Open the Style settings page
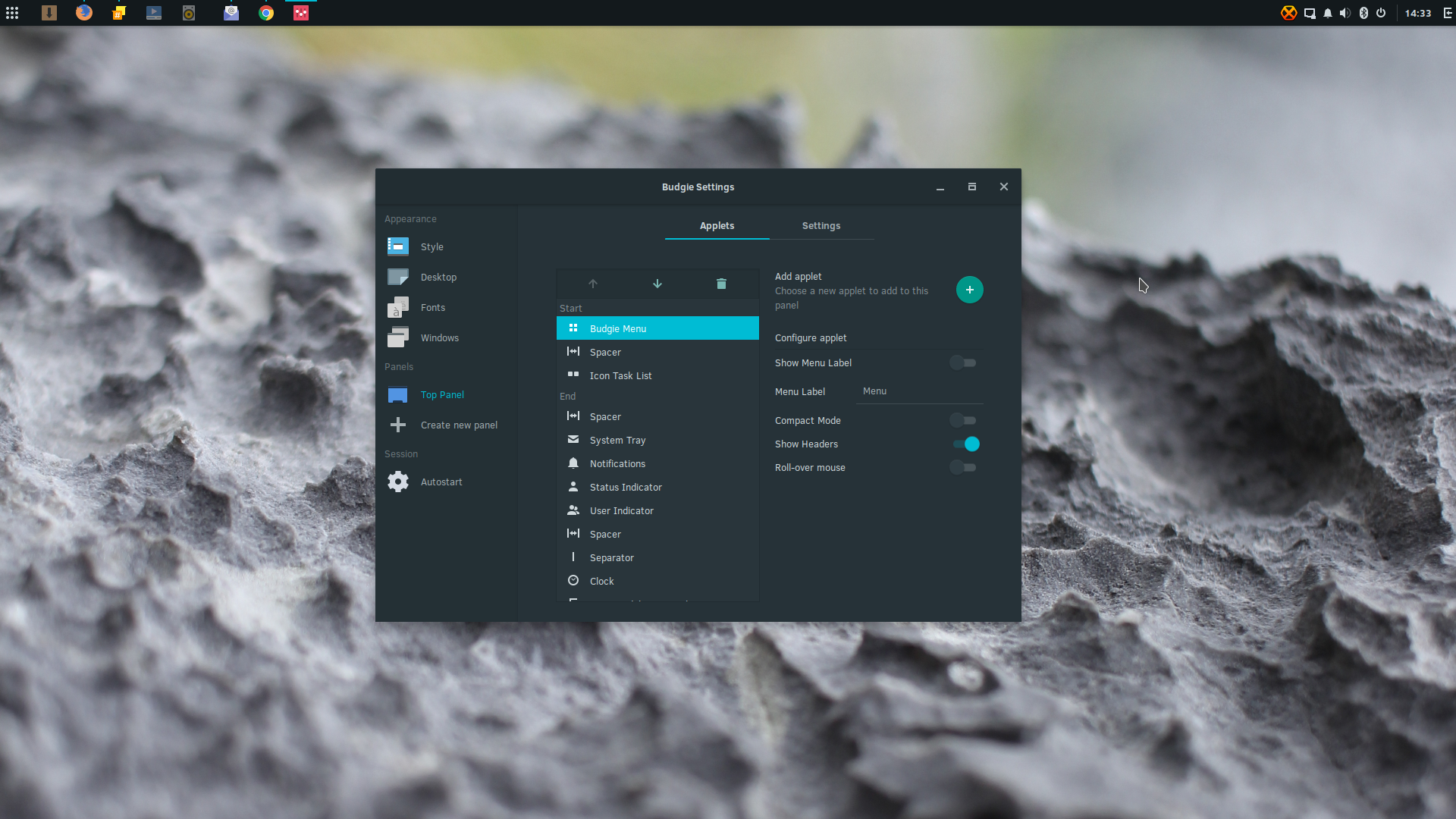1456x819 pixels. click(x=446, y=247)
